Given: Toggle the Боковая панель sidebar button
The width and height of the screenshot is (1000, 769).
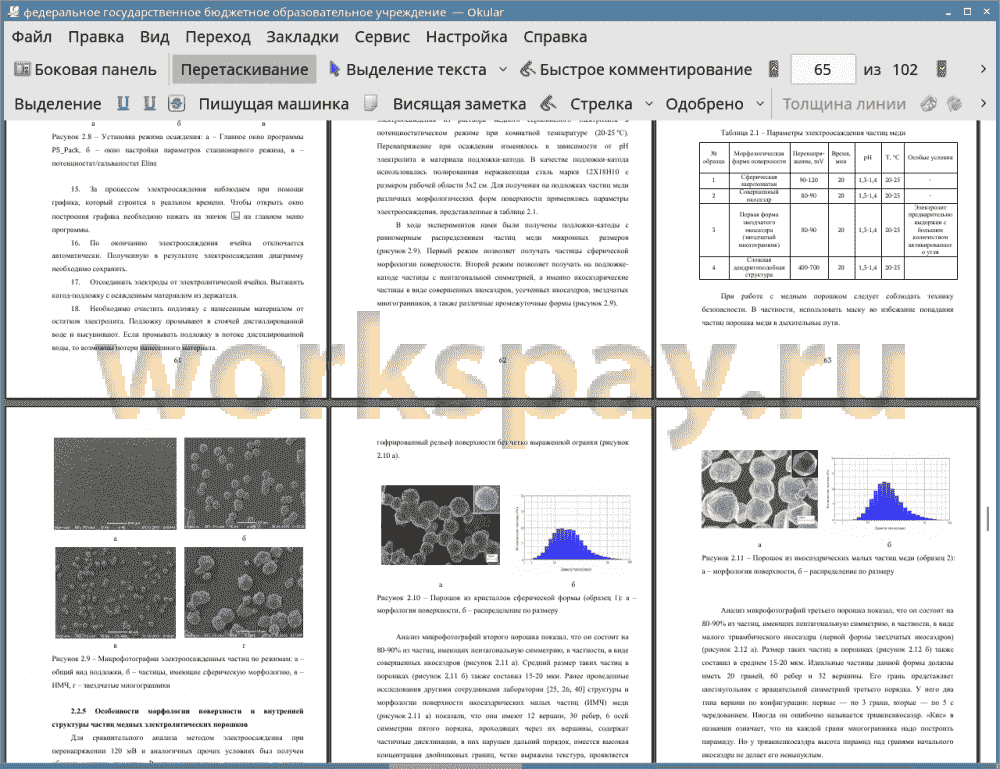Looking at the screenshot, I should point(85,70).
